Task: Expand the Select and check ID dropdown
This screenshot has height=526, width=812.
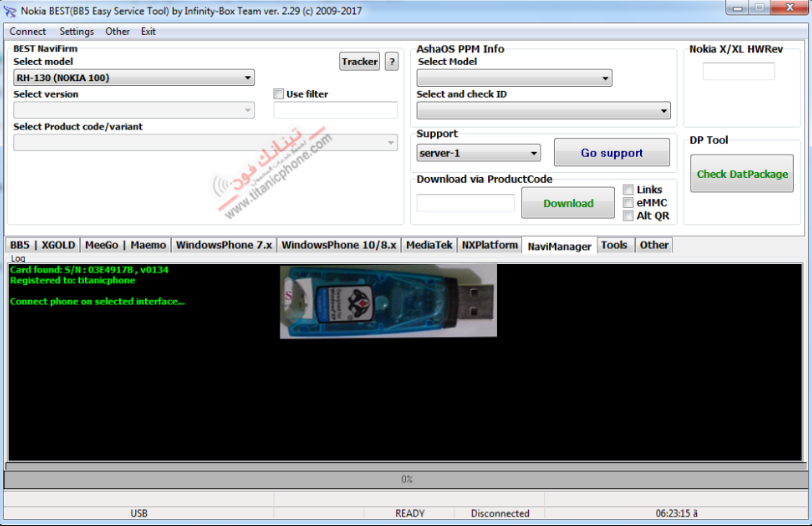Action: pos(543,111)
